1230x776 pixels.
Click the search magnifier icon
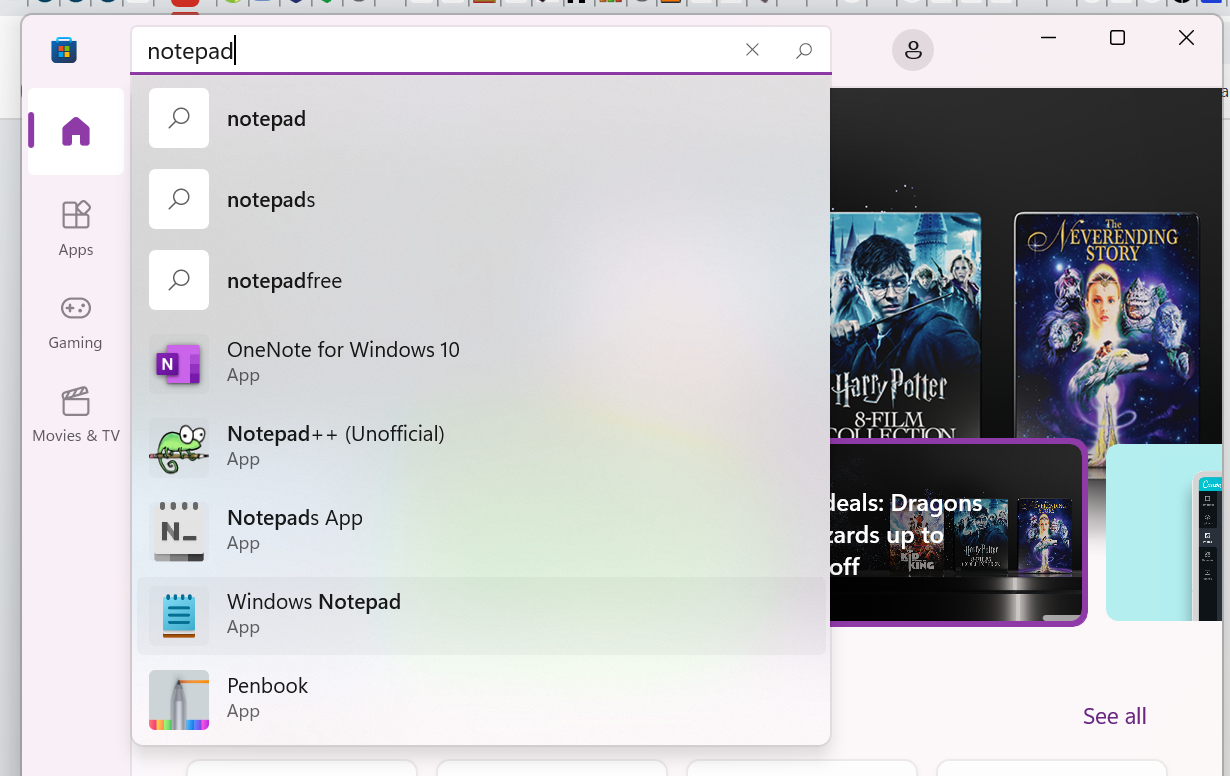click(804, 50)
